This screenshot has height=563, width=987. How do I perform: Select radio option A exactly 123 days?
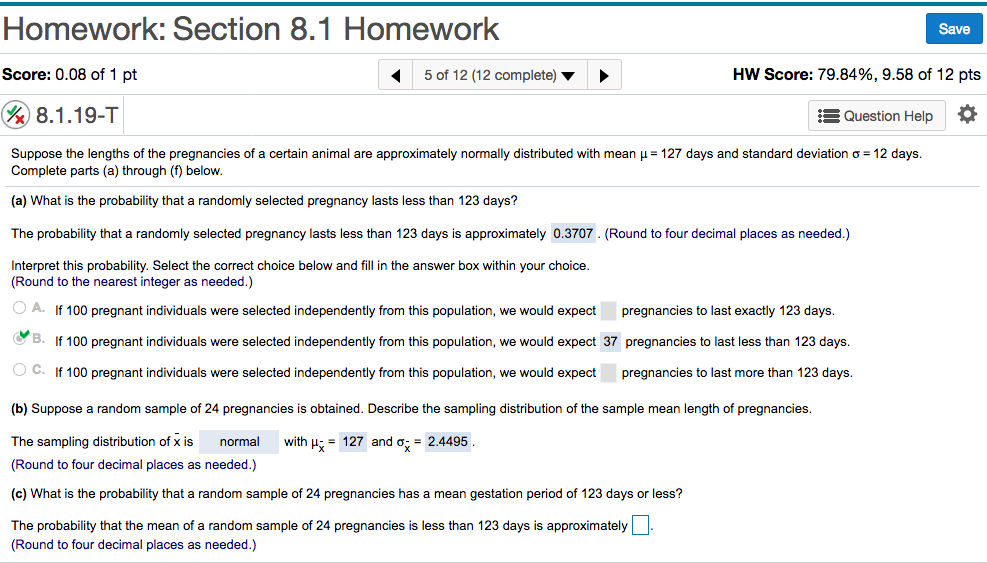click(x=20, y=308)
